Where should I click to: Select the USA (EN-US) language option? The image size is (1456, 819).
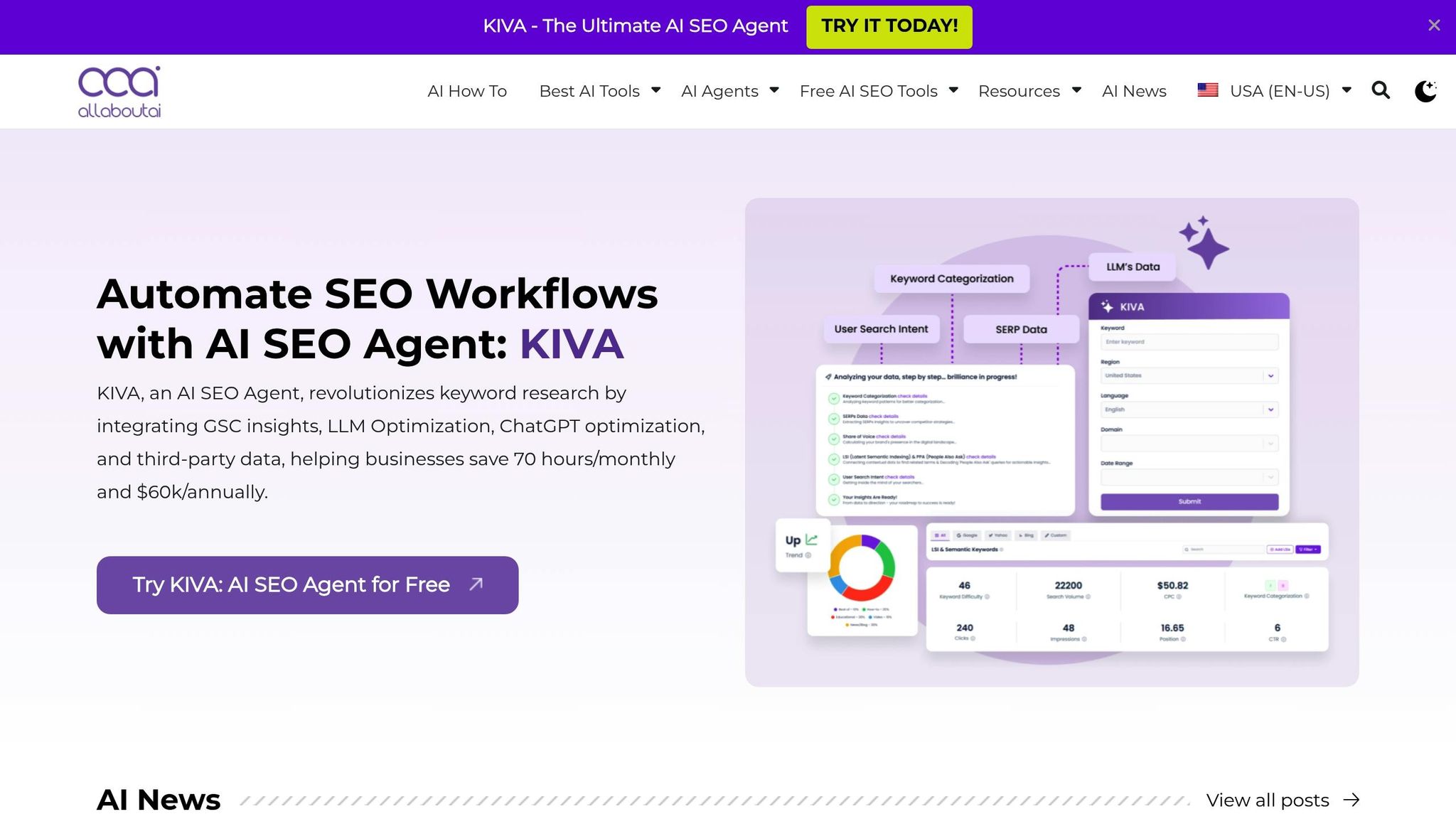1280,91
